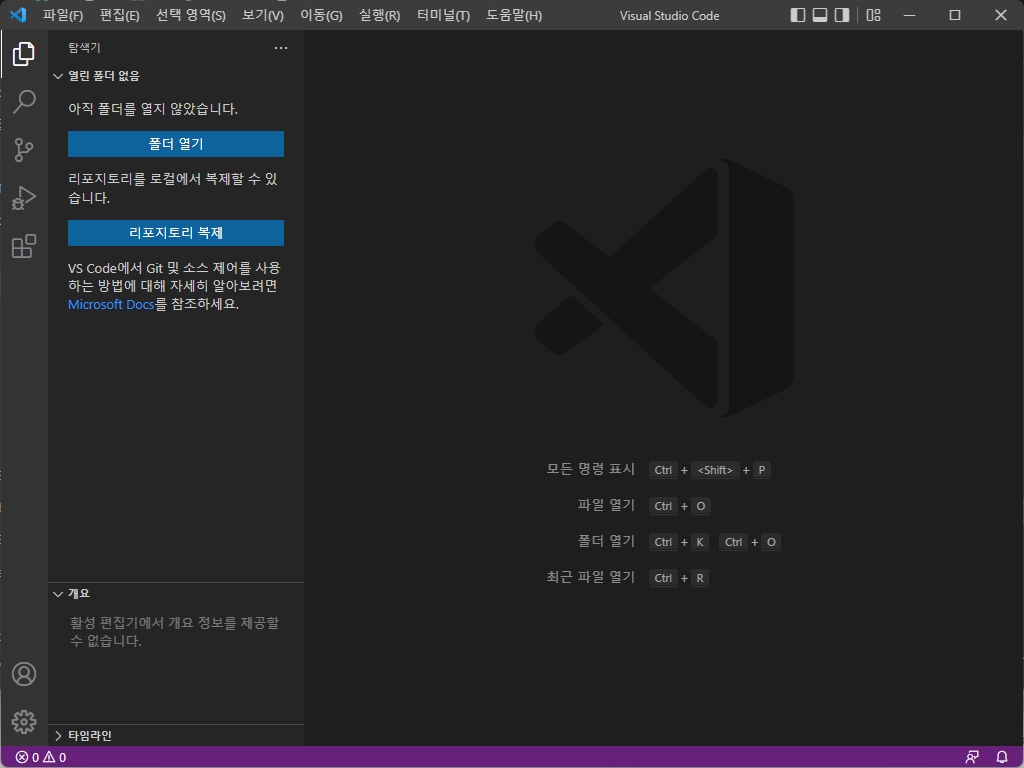Click 폴더 열기 shortcut label in editor area
This screenshot has height=768, width=1024.
606,541
